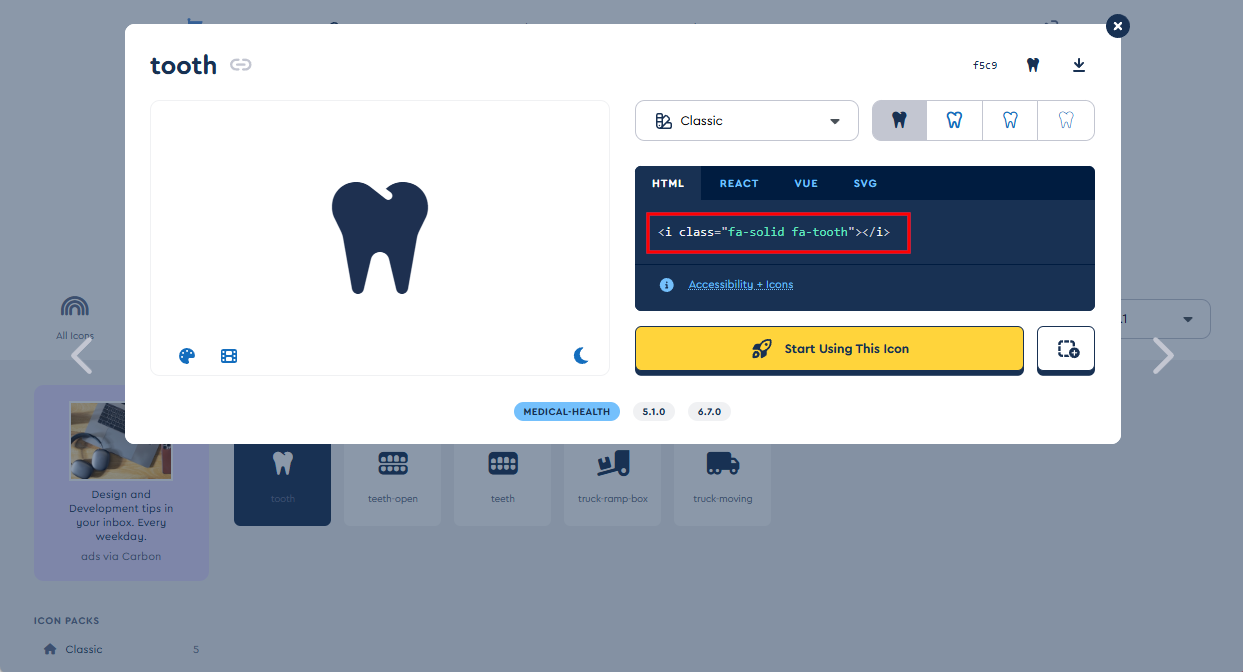The height and width of the screenshot is (672, 1243).
Task: Switch to the SVG code tab
Action: click(865, 183)
